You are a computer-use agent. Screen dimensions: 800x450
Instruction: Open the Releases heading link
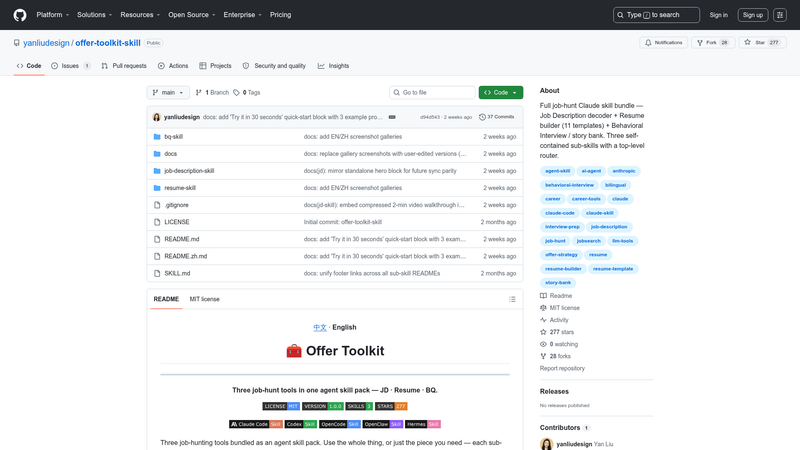click(x=554, y=391)
